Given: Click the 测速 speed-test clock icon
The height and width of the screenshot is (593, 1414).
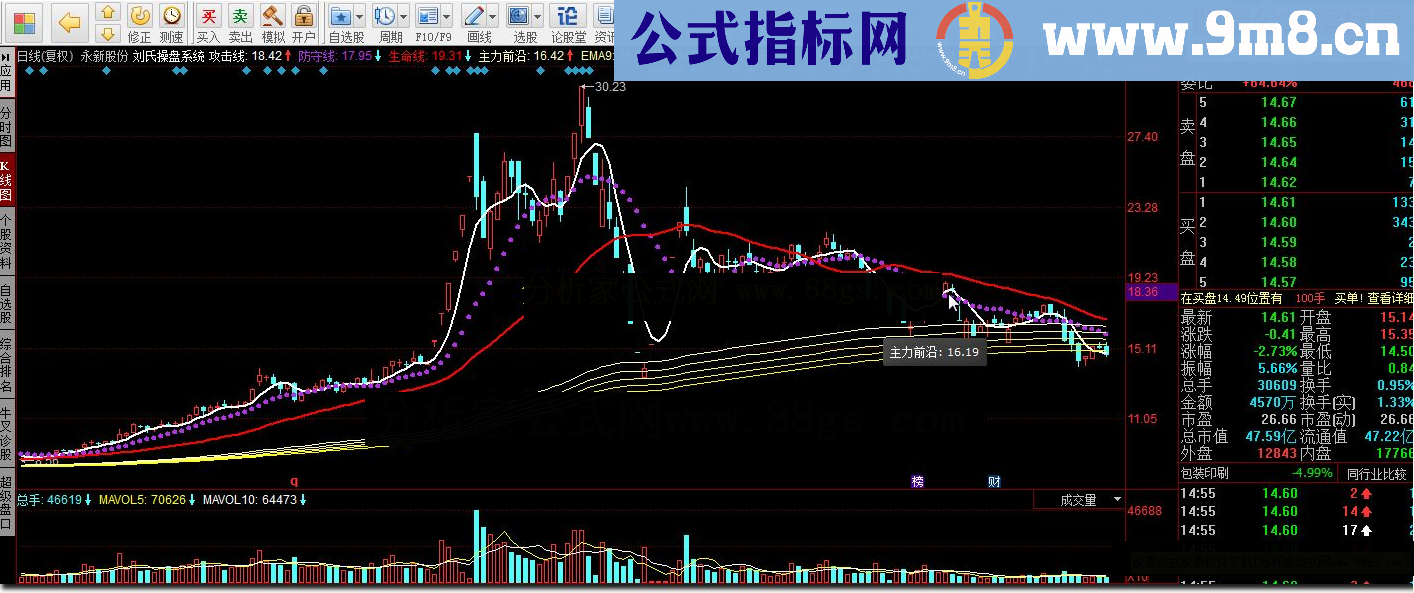Looking at the screenshot, I should [172, 17].
